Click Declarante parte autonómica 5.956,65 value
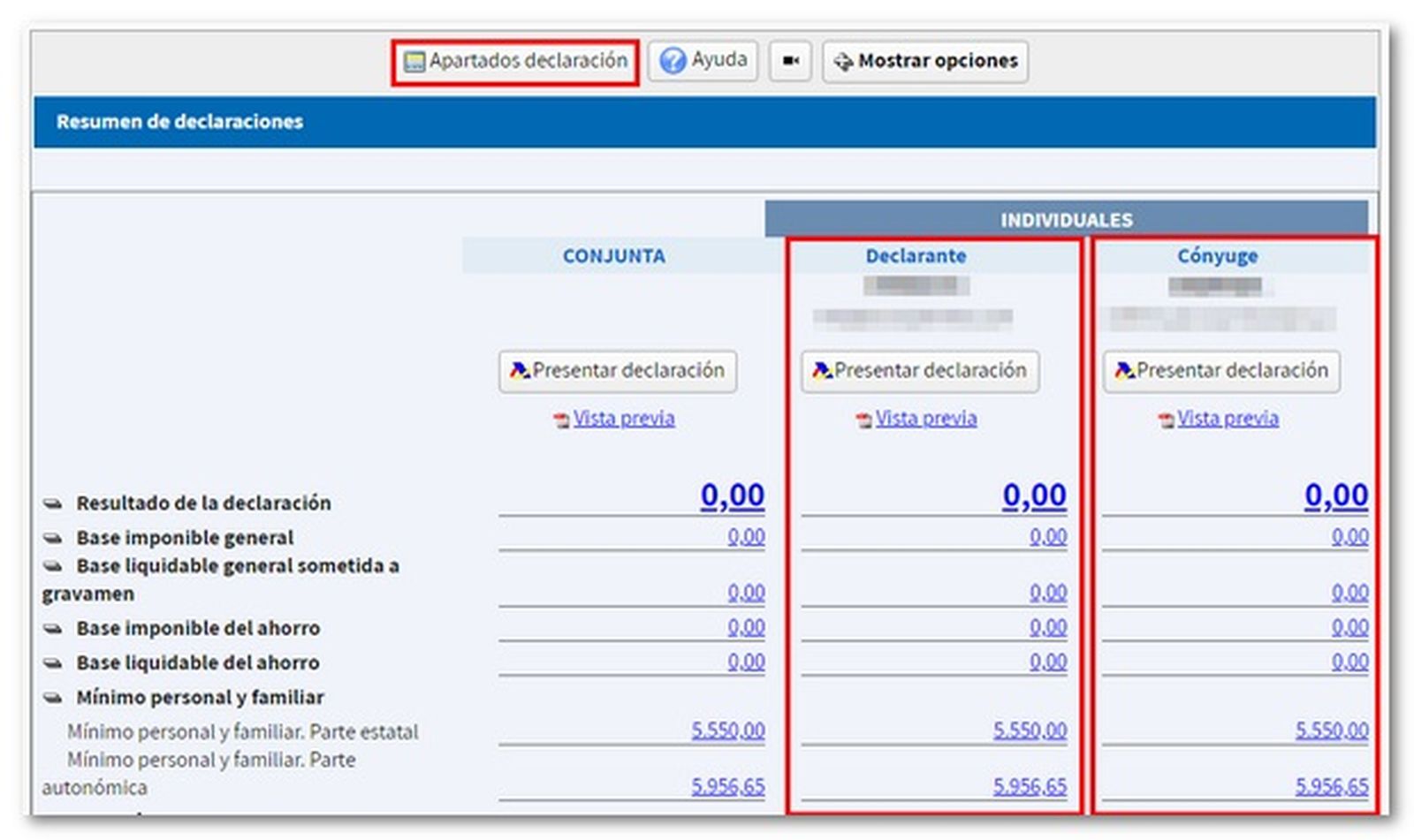1414x840 pixels. coord(1030,786)
